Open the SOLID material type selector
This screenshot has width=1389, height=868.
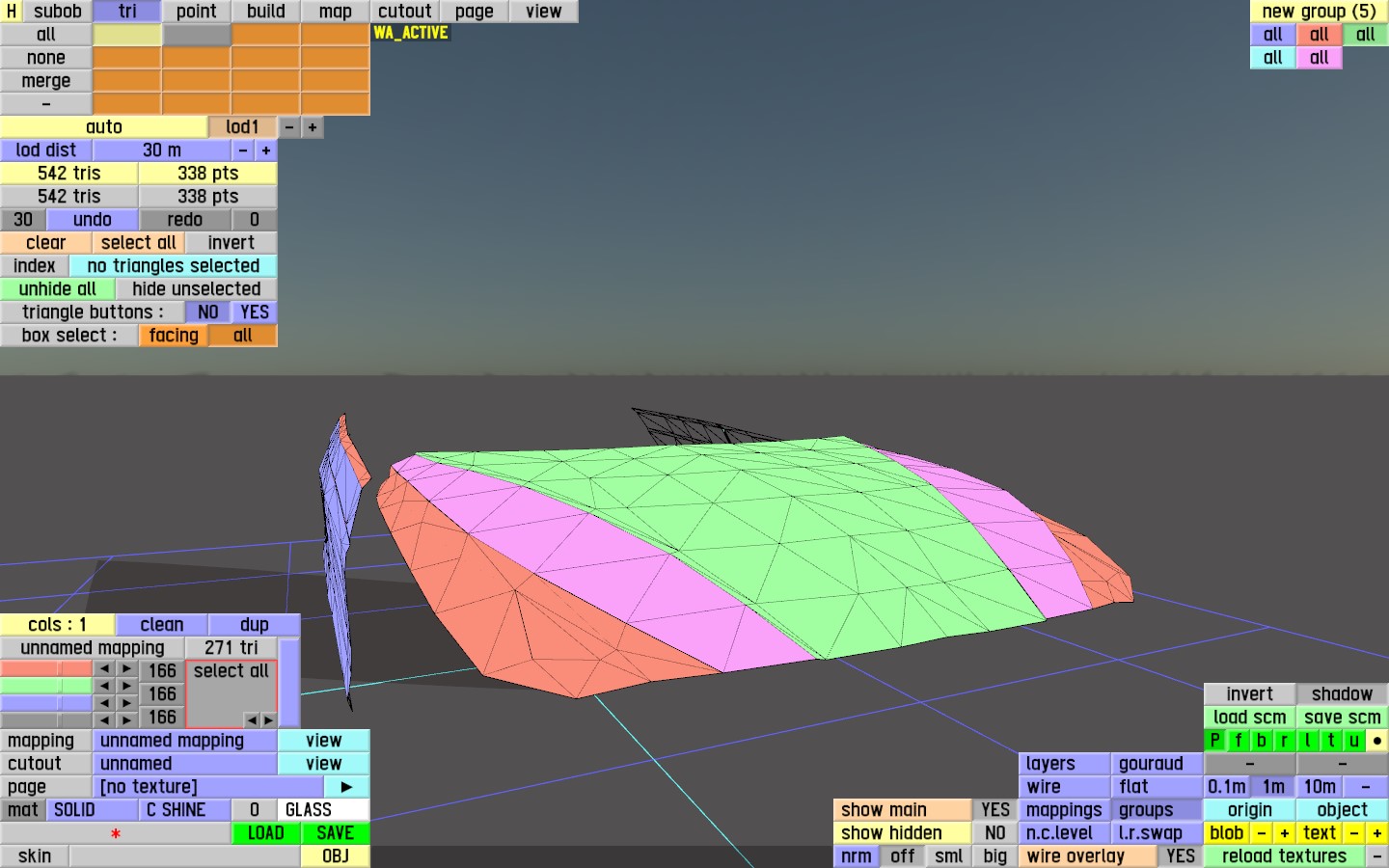pyautogui.click(x=93, y=810)
